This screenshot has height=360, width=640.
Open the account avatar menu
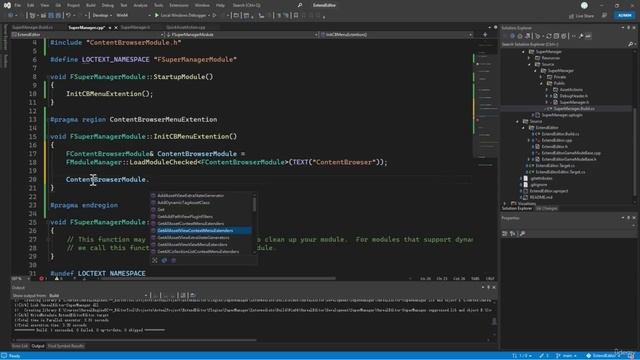(584, 5)
